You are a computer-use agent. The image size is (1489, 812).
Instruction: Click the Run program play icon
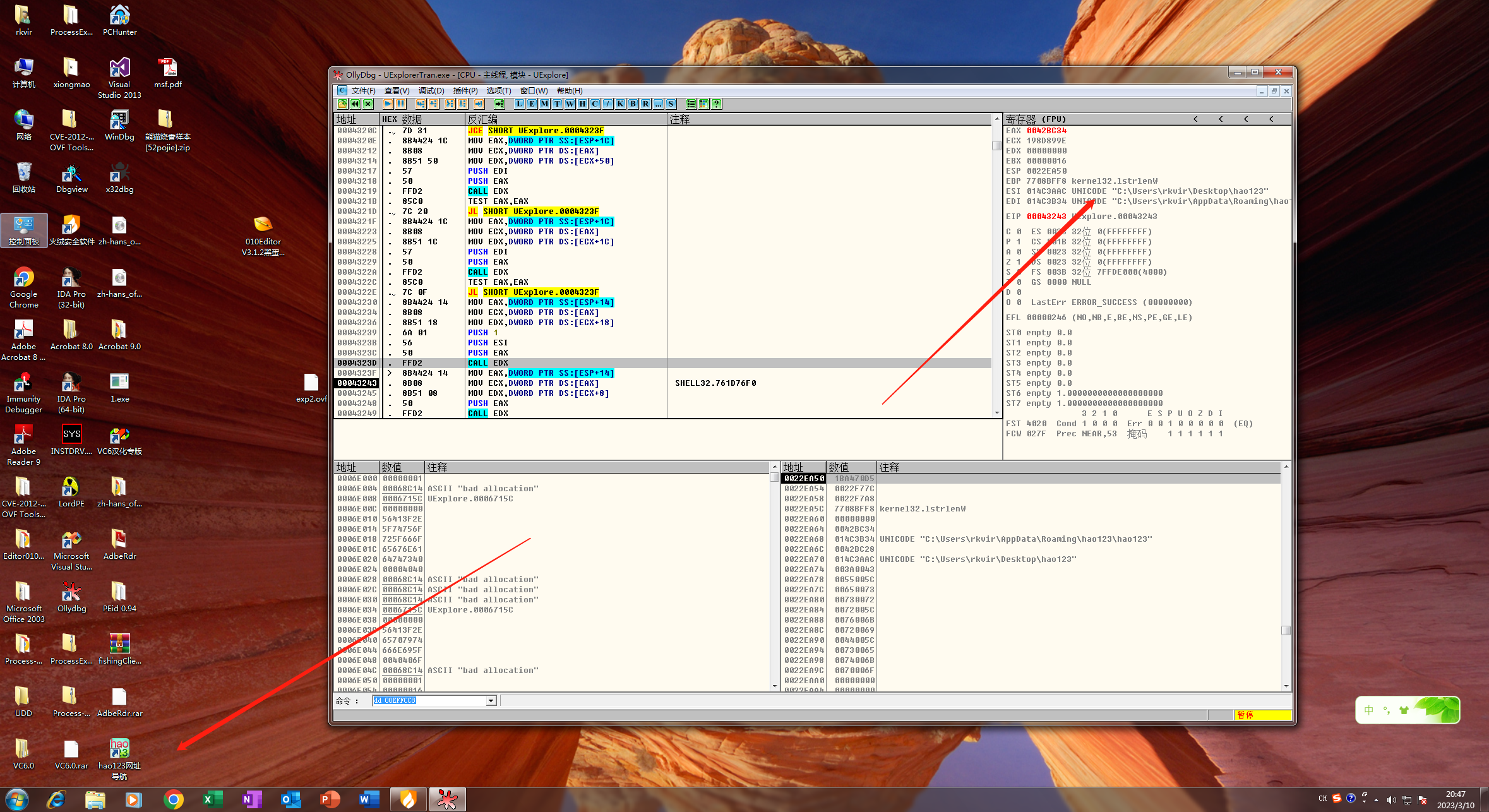[x=388, y=104]
